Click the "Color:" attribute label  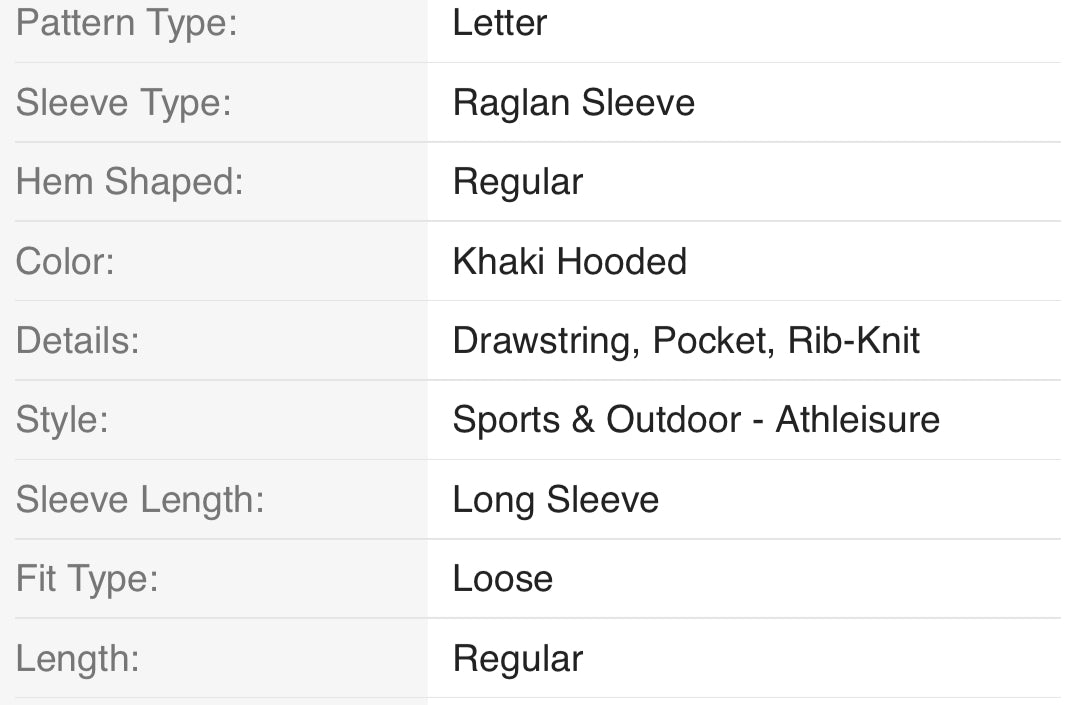[65, 262]
